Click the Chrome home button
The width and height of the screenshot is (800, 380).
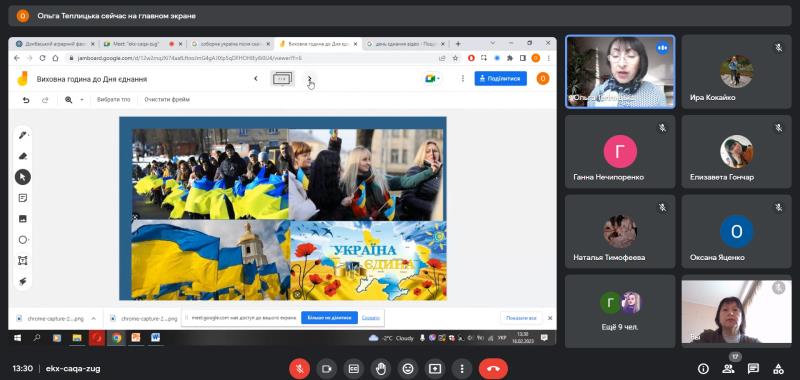click(55, 58)
